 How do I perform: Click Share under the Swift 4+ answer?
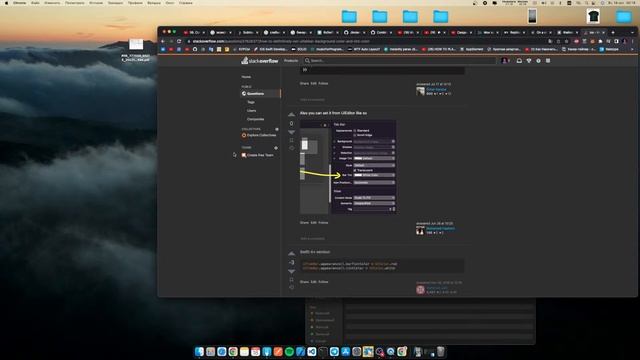(304, 282)
